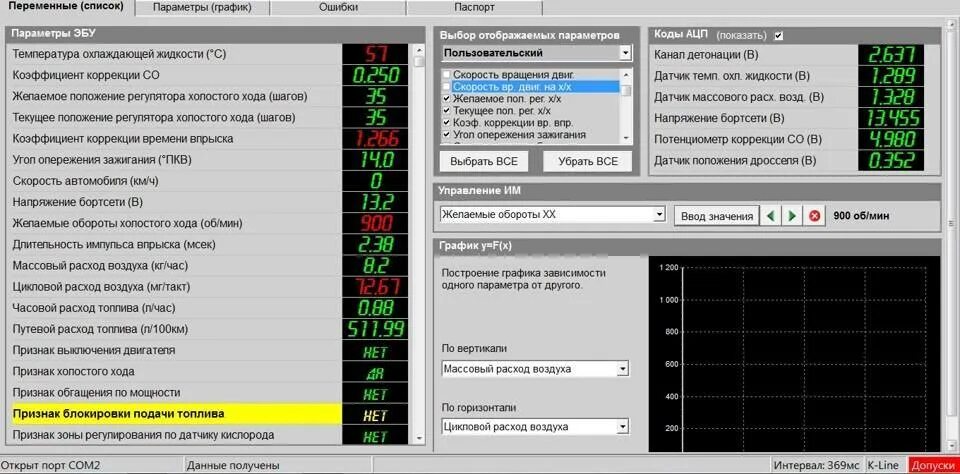Click the parameter list scroll-down arrow
The height and width of the screenshot is (474, 960).
click(419, 438)
